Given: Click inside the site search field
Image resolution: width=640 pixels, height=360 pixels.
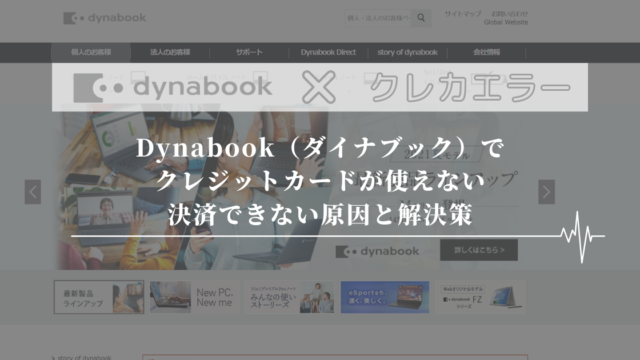Looking at the screenshot, I should click(x=378, y=18).
